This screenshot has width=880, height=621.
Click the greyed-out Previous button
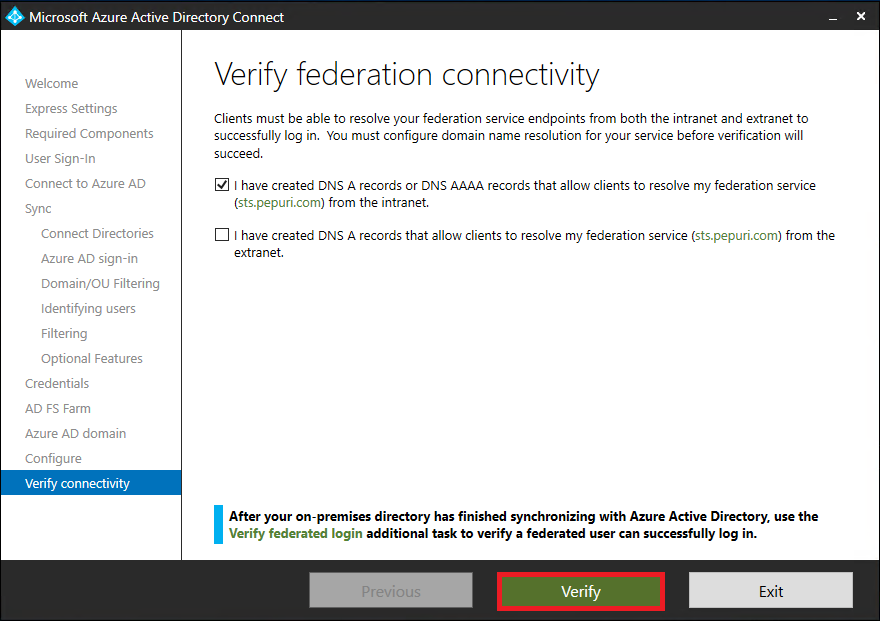tap(391, 590)
